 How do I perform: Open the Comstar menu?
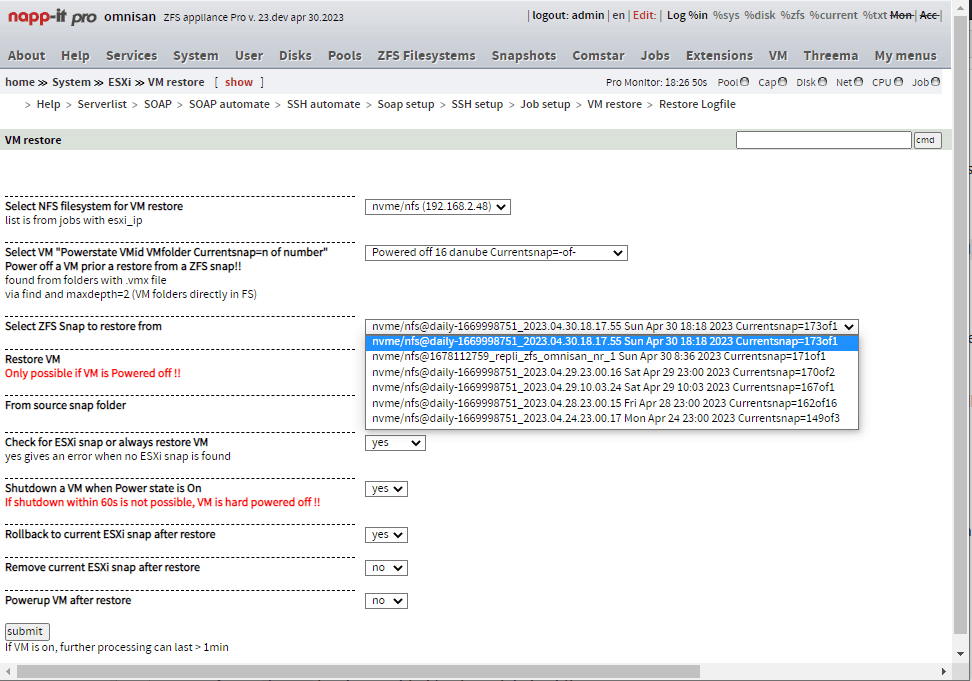(598, 56)
